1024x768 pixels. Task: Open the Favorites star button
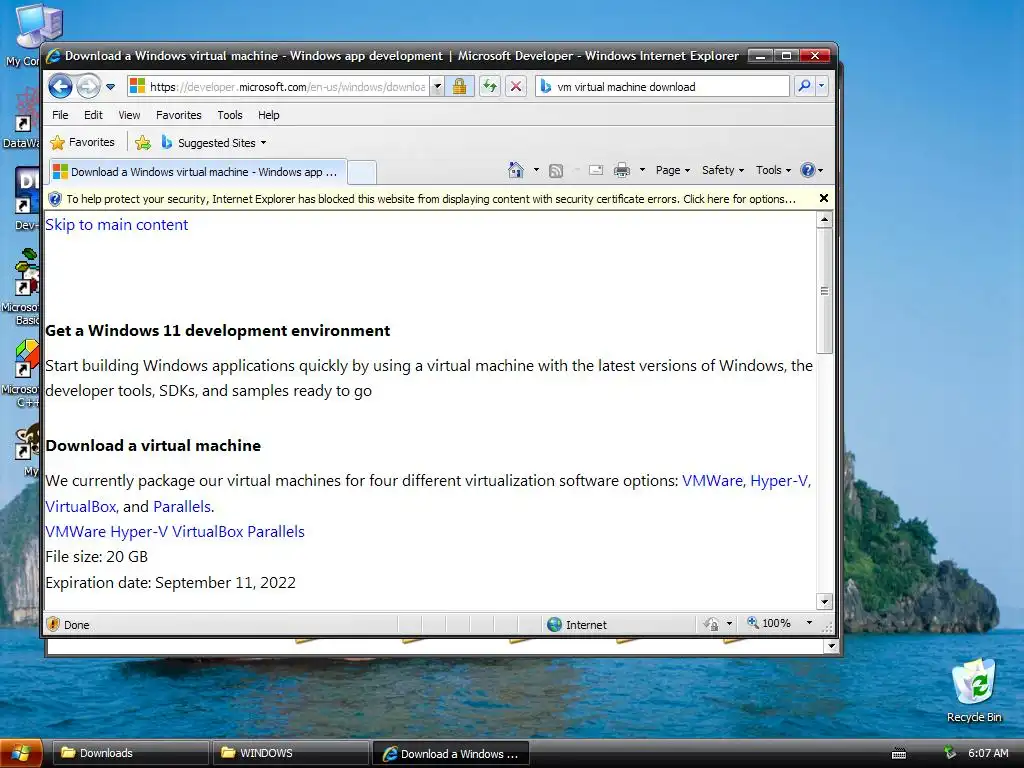coord(82,142)
